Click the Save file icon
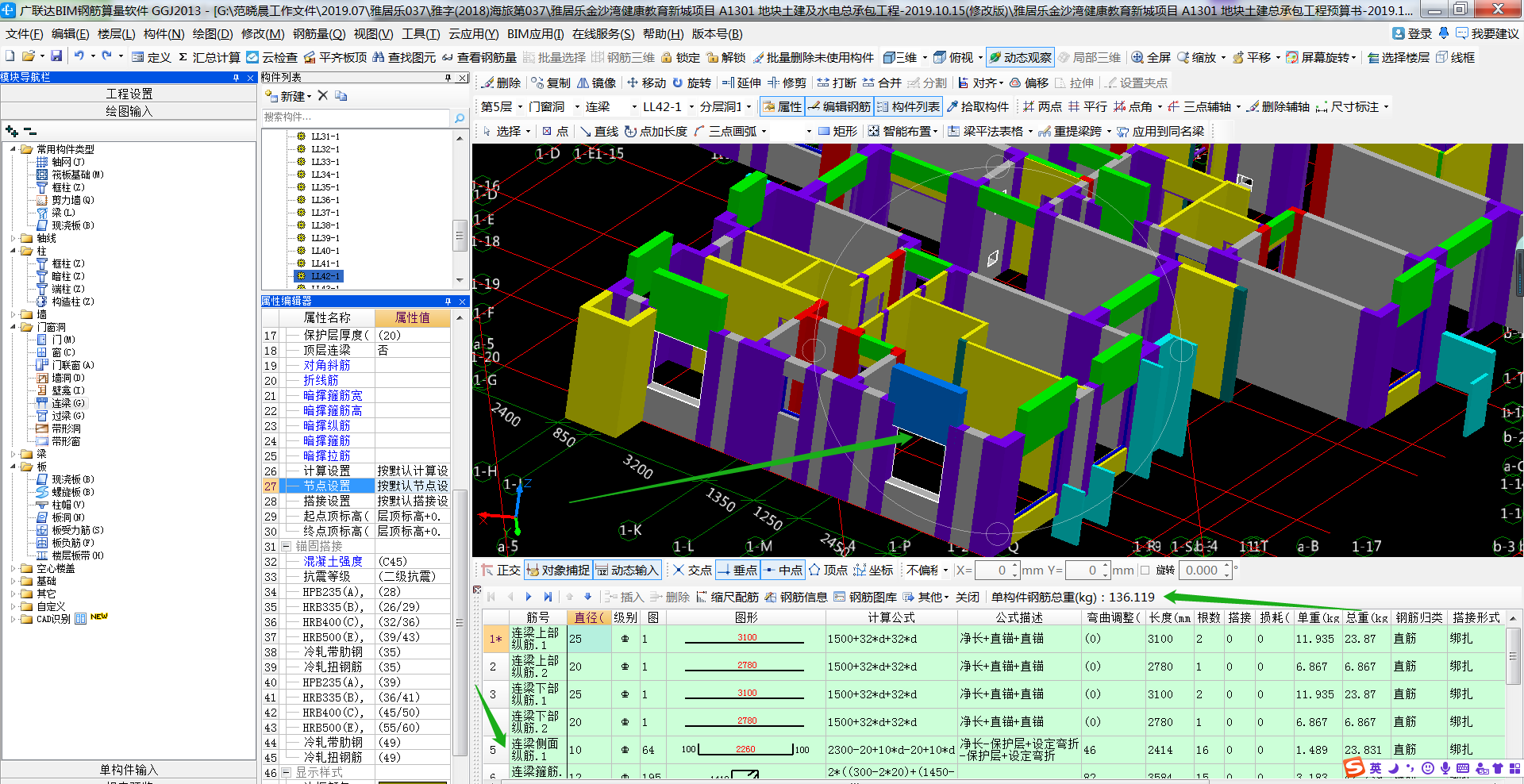The width and height of the screenshot is (1524, 784). pyautogui.click(x=56, y=56)
